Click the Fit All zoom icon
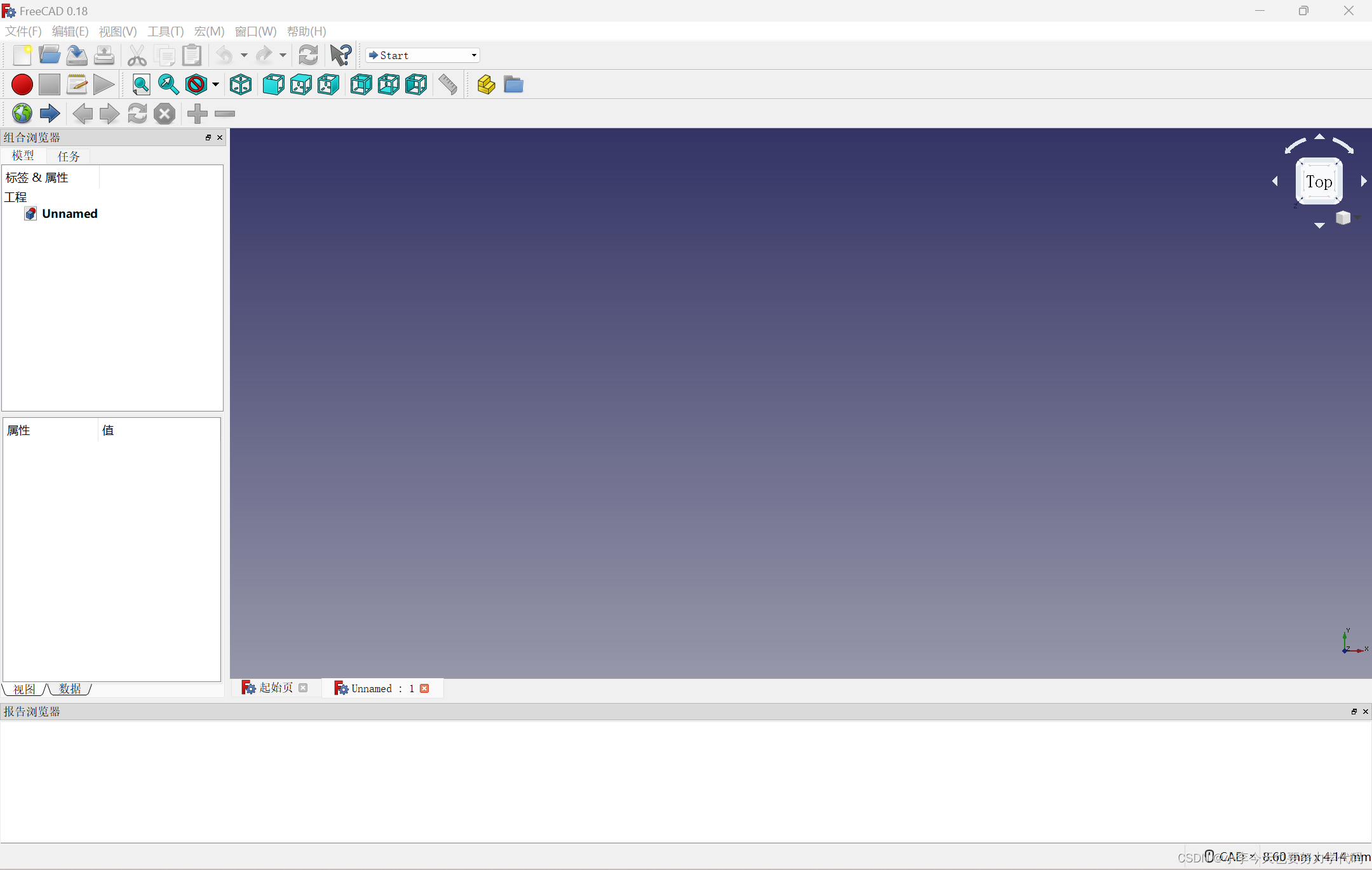Screen dimensions: 1372x870 point(141,84)
